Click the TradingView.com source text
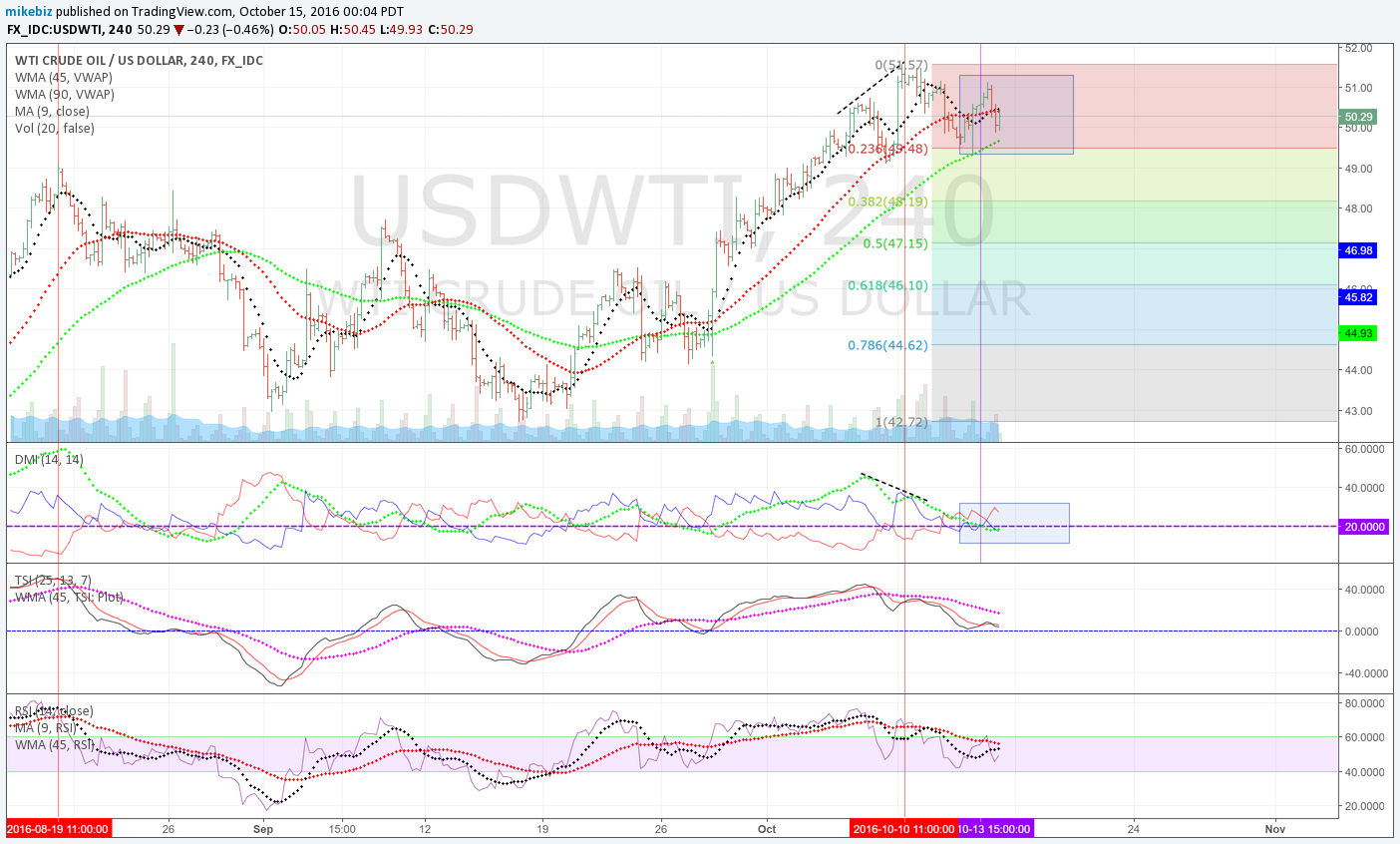 (181, 11)
